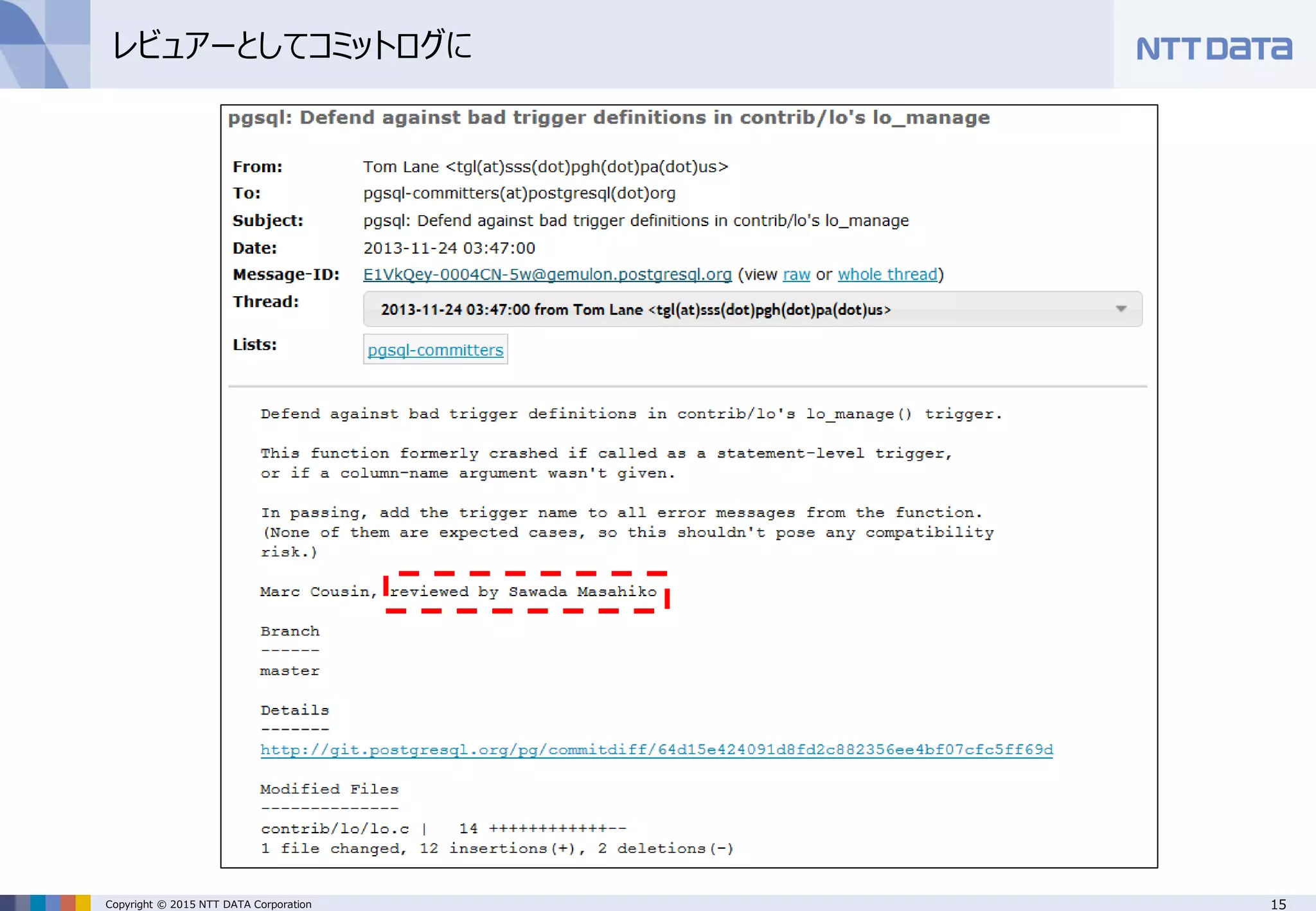Open the git.postgresql.org commitdiff URL
1316x911 pixels.
tap(656, 750)
